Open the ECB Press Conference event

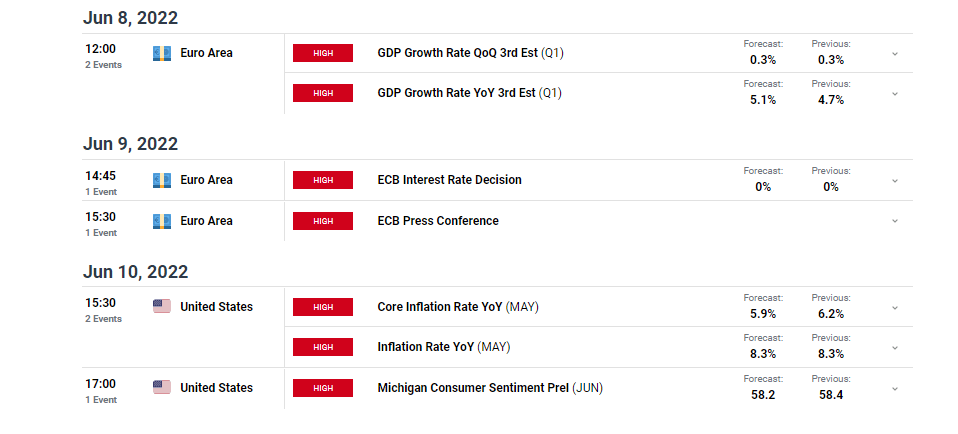pos(438,221)
